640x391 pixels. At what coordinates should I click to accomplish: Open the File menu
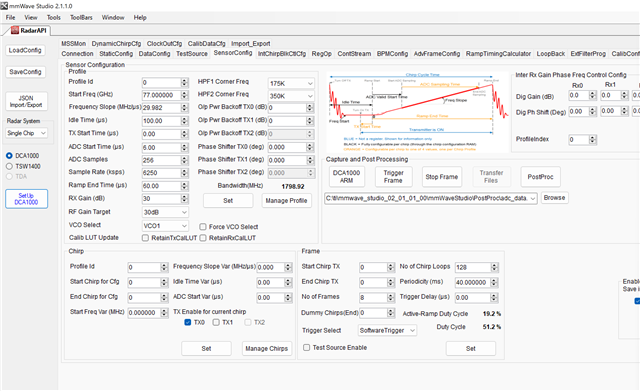(x=10, y=18)
